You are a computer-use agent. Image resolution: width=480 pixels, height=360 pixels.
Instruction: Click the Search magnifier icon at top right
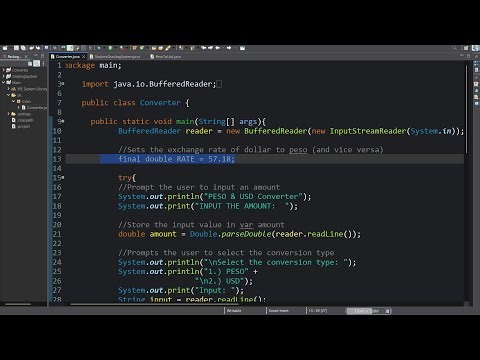[x=455, y=48]
